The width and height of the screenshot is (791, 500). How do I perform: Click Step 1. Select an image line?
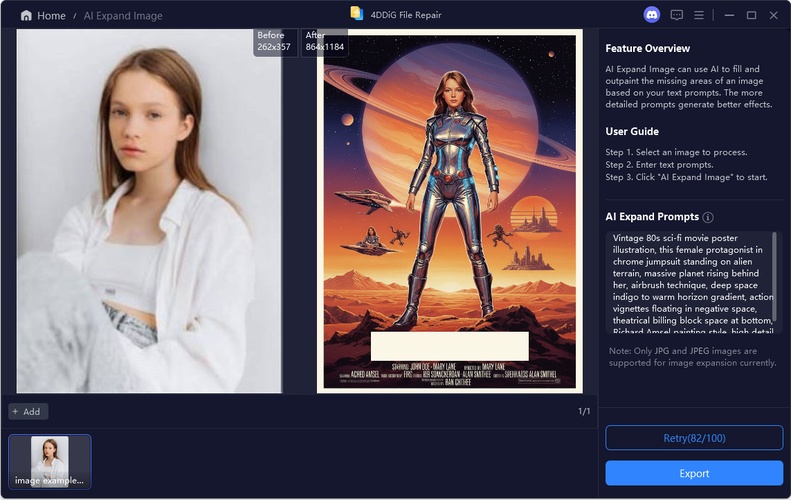[x=676, y=152]
